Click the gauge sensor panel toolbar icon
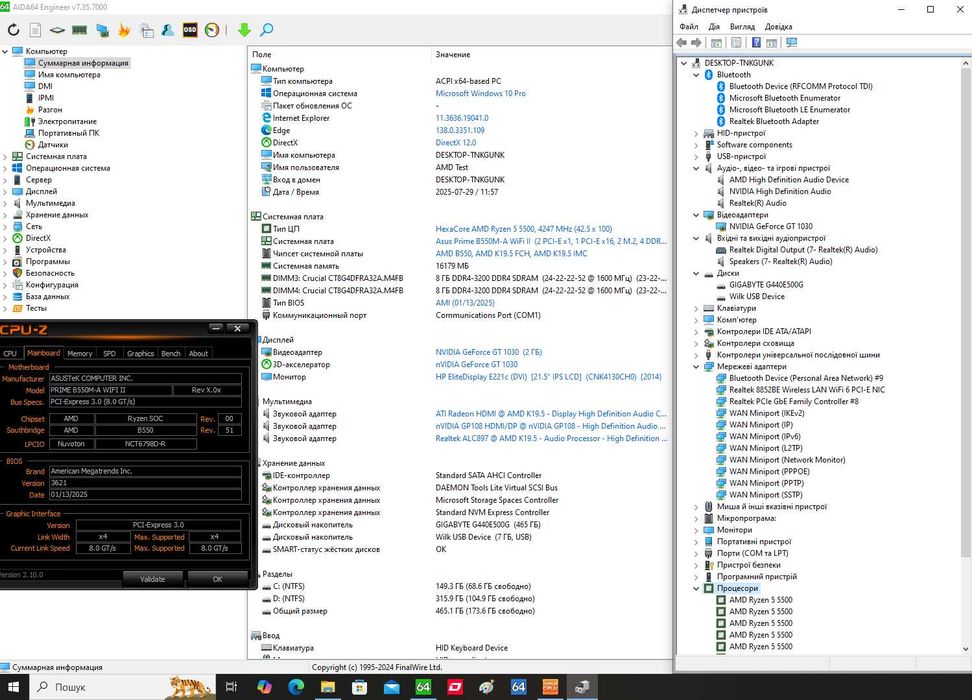 (x=212, y=30)
